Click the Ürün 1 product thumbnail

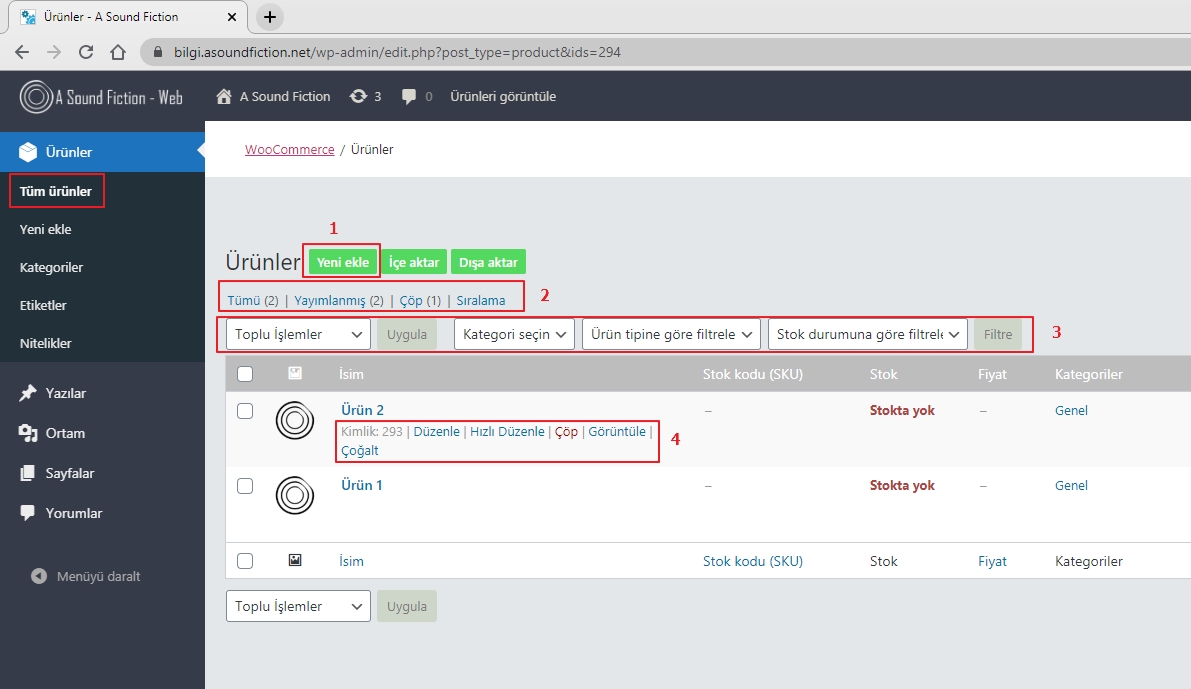point(294,494)
